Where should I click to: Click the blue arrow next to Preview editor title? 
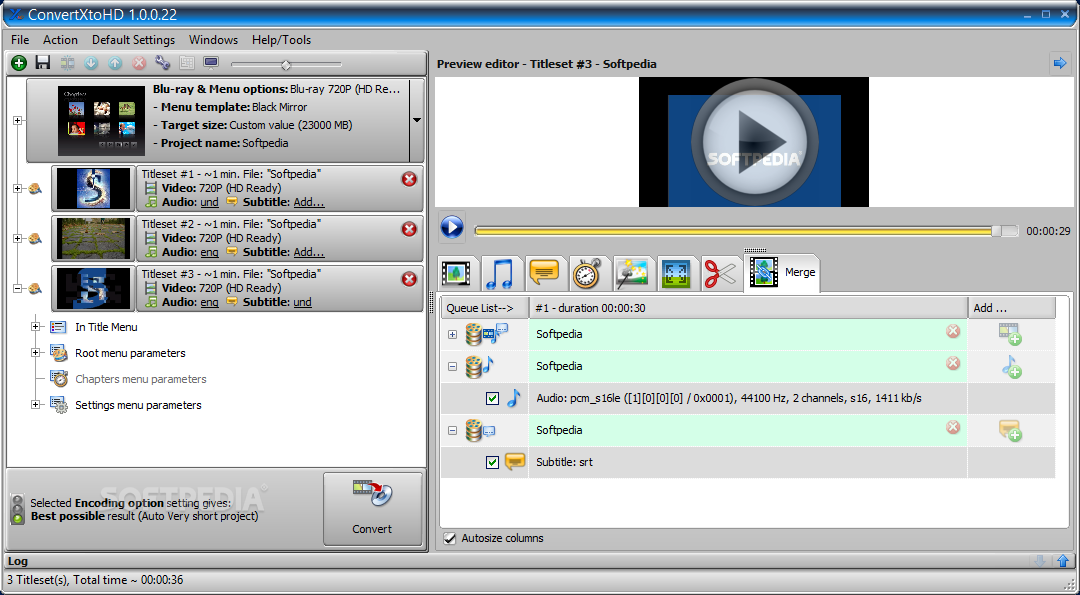pos(1060,63)
